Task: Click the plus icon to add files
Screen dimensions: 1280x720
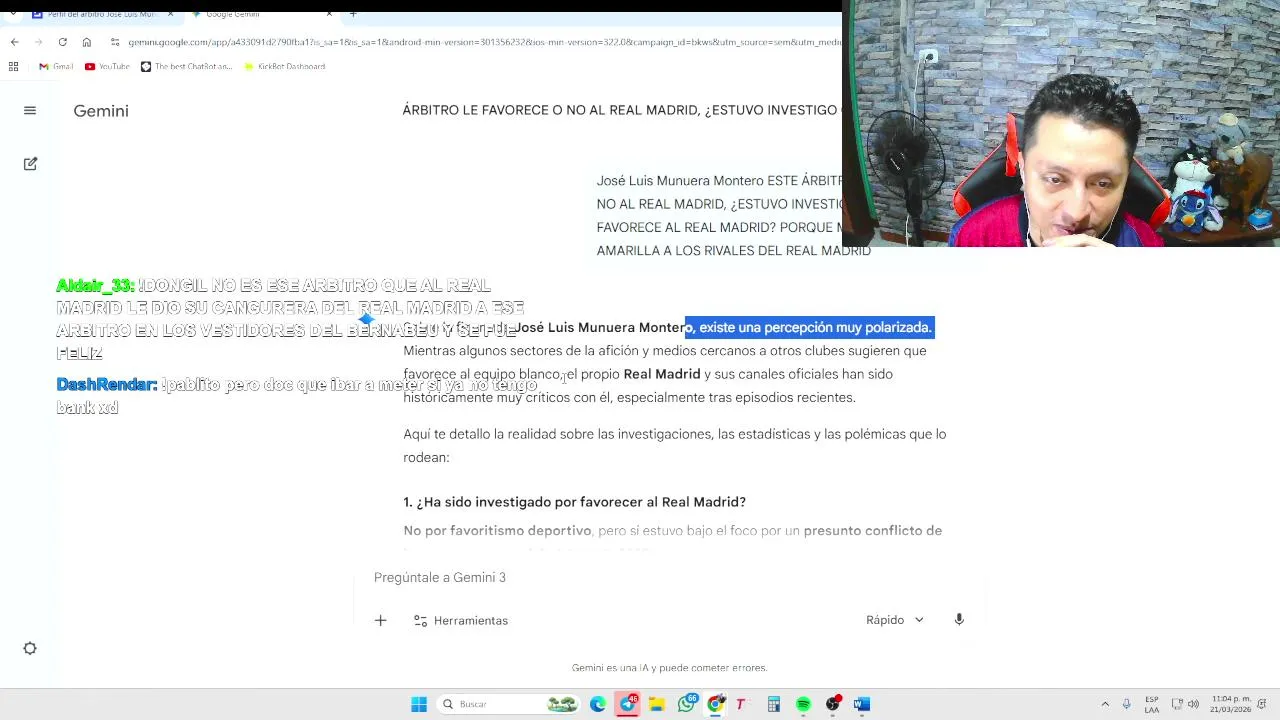Action: [x=380, y=621]
